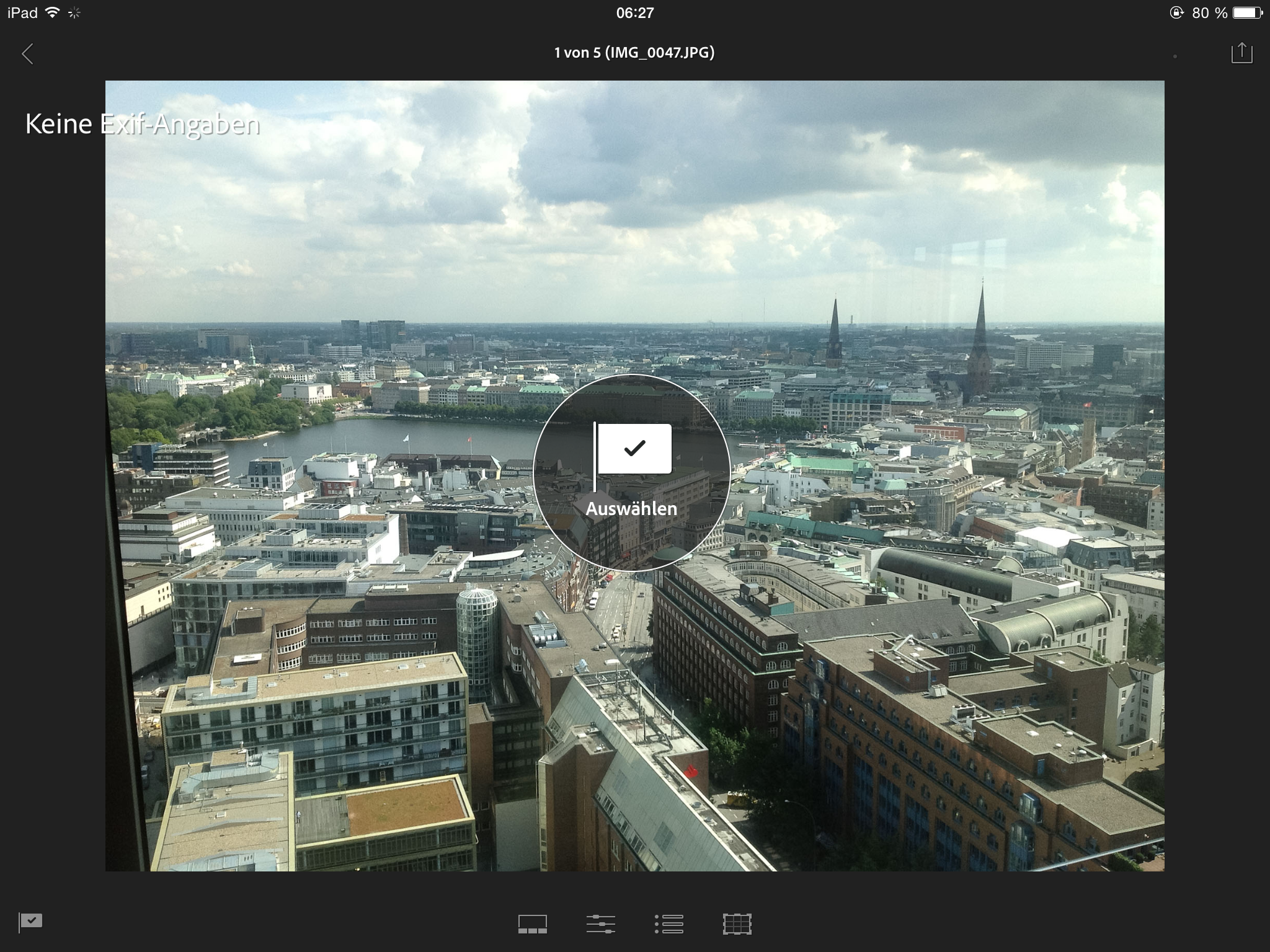Go back using the left arrow
Screen dimensions: 1270x952
pyautogui.click(x=27, y=54)
